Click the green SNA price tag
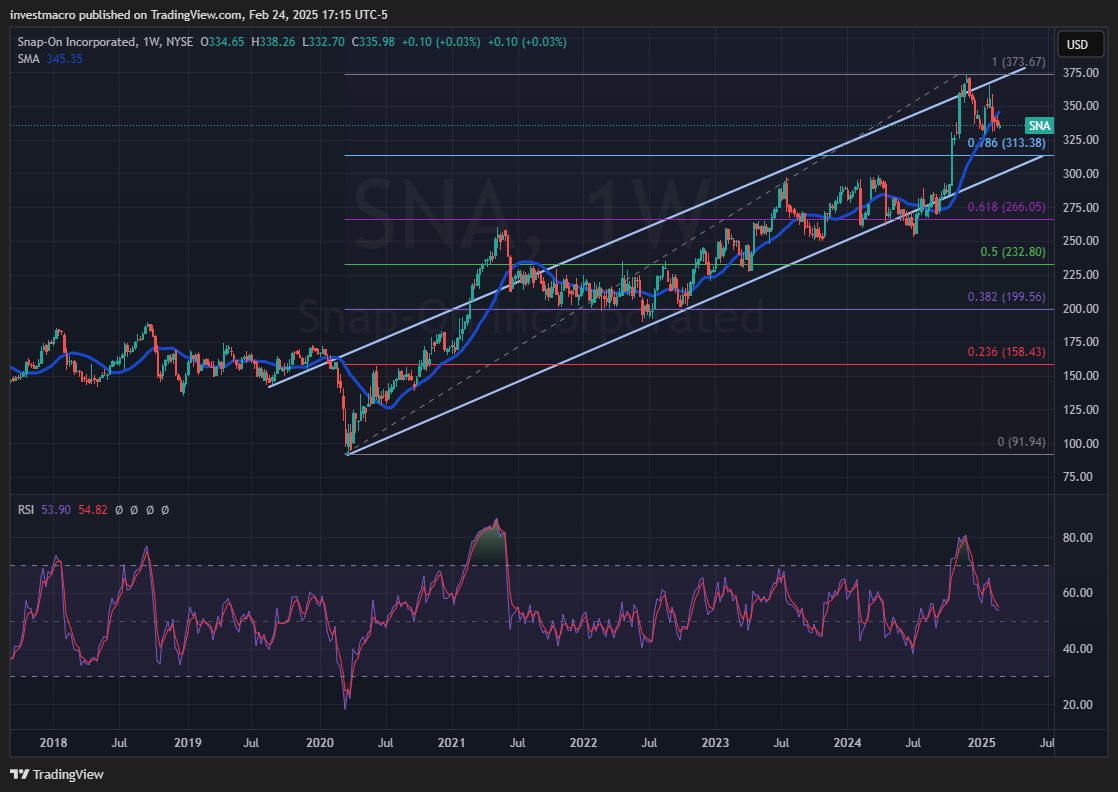Viewport: 1118px width, 792px height. [1040, 126]
